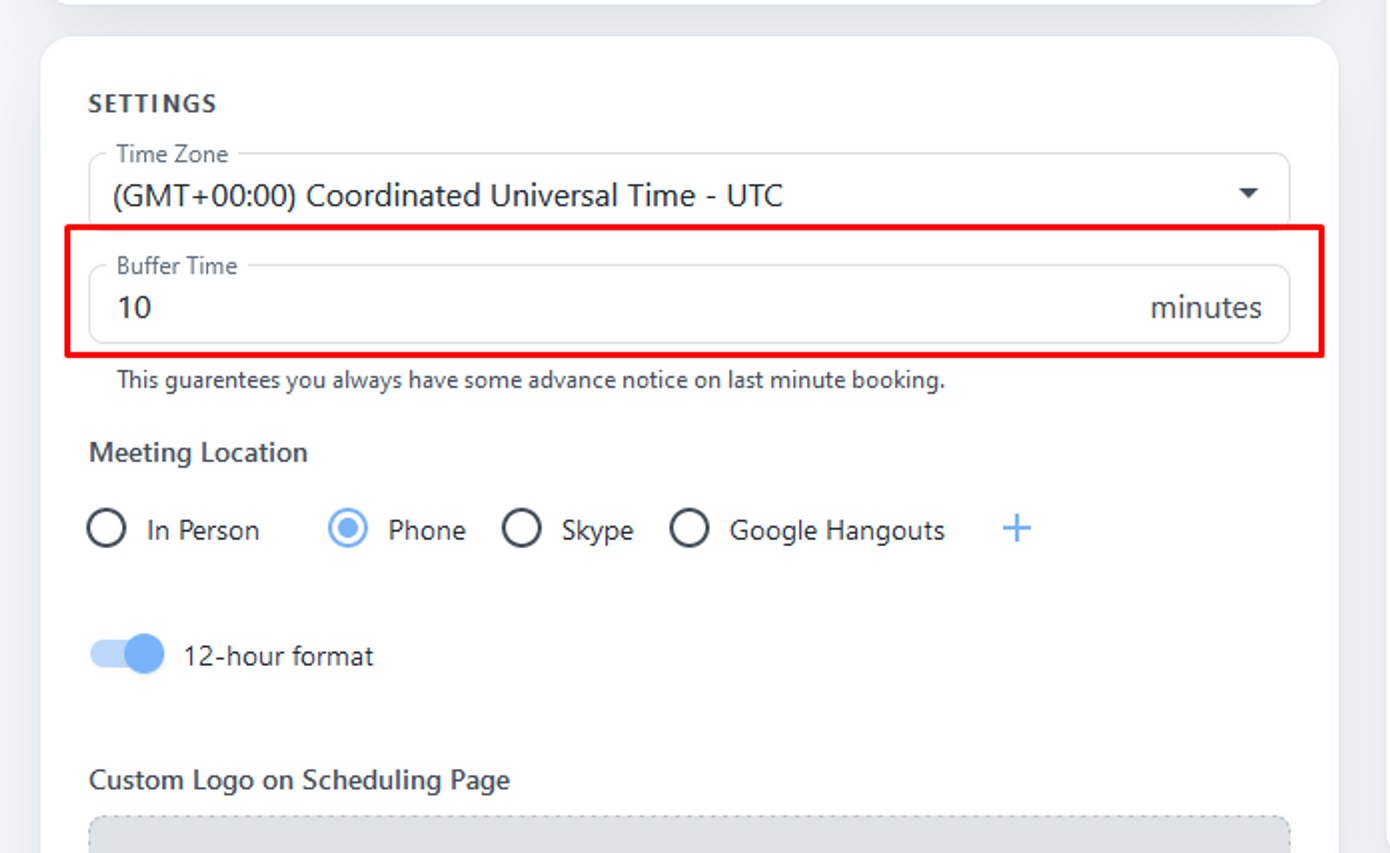Click the Meeting Location heading
Viewport: 1390px width, 853px height.
click(198, 453)
